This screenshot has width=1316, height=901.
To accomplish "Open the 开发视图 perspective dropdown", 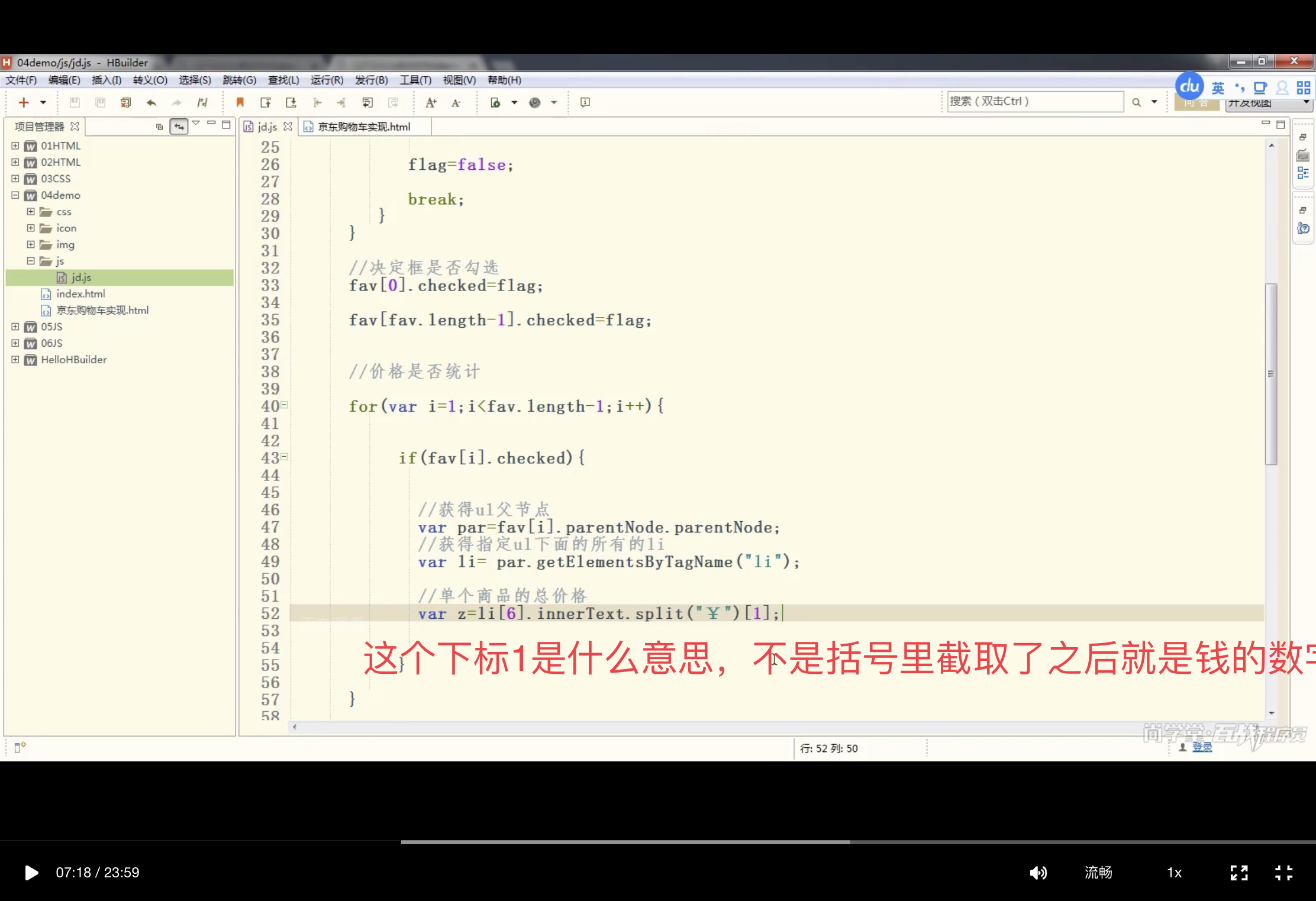I will [x=1268, y=103].
